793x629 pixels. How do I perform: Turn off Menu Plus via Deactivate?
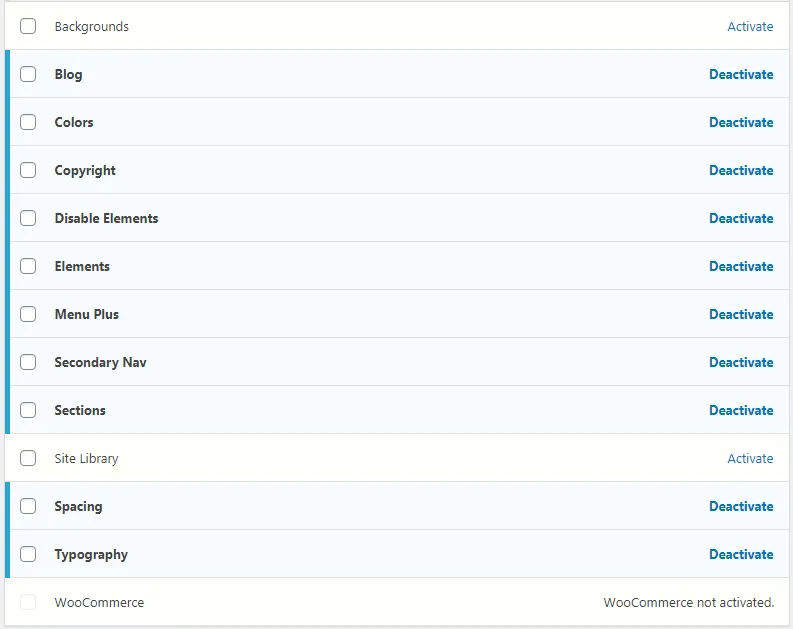pyautogui.click(x=741, y=314)
